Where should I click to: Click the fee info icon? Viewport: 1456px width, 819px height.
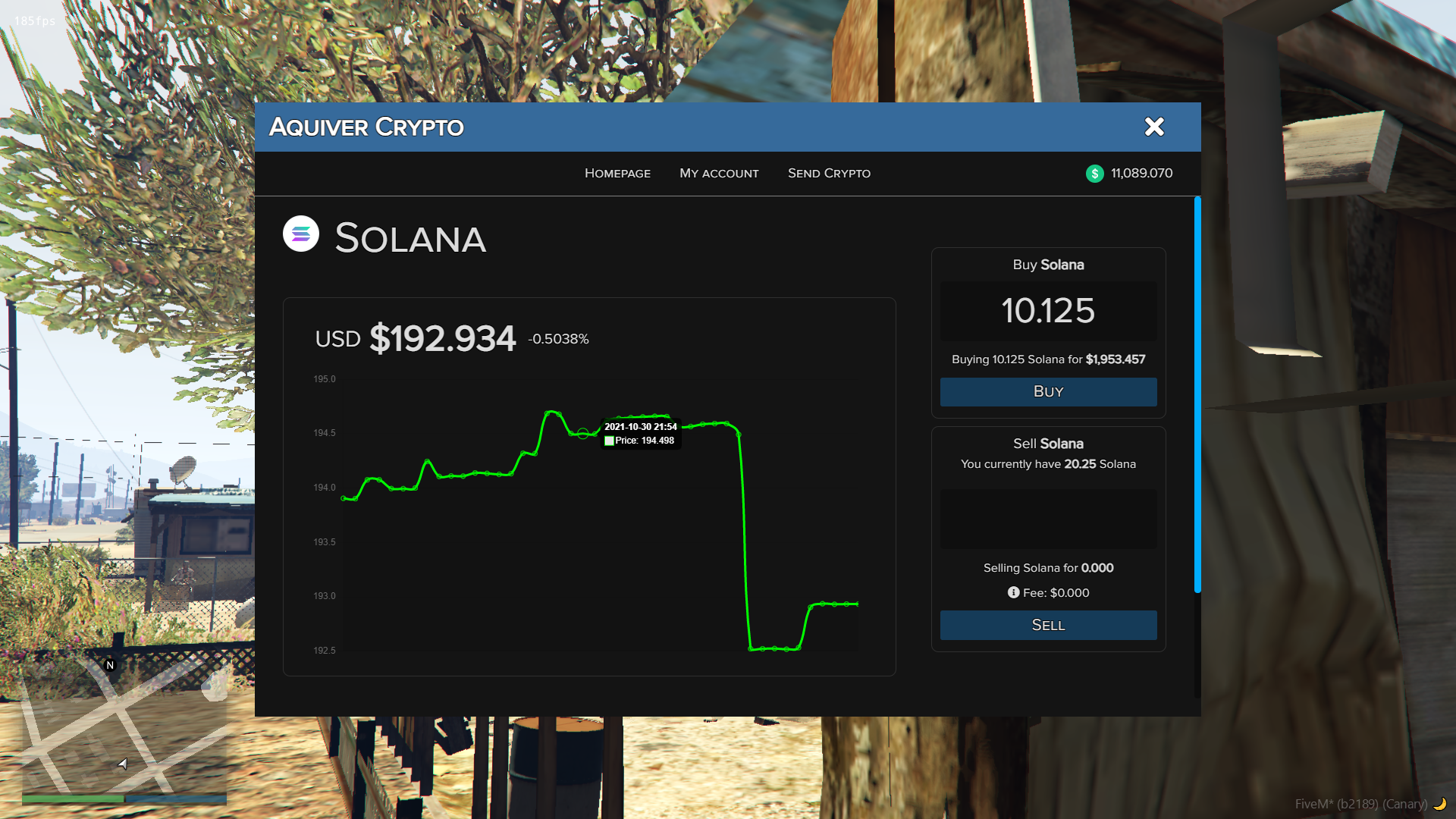1013,592
